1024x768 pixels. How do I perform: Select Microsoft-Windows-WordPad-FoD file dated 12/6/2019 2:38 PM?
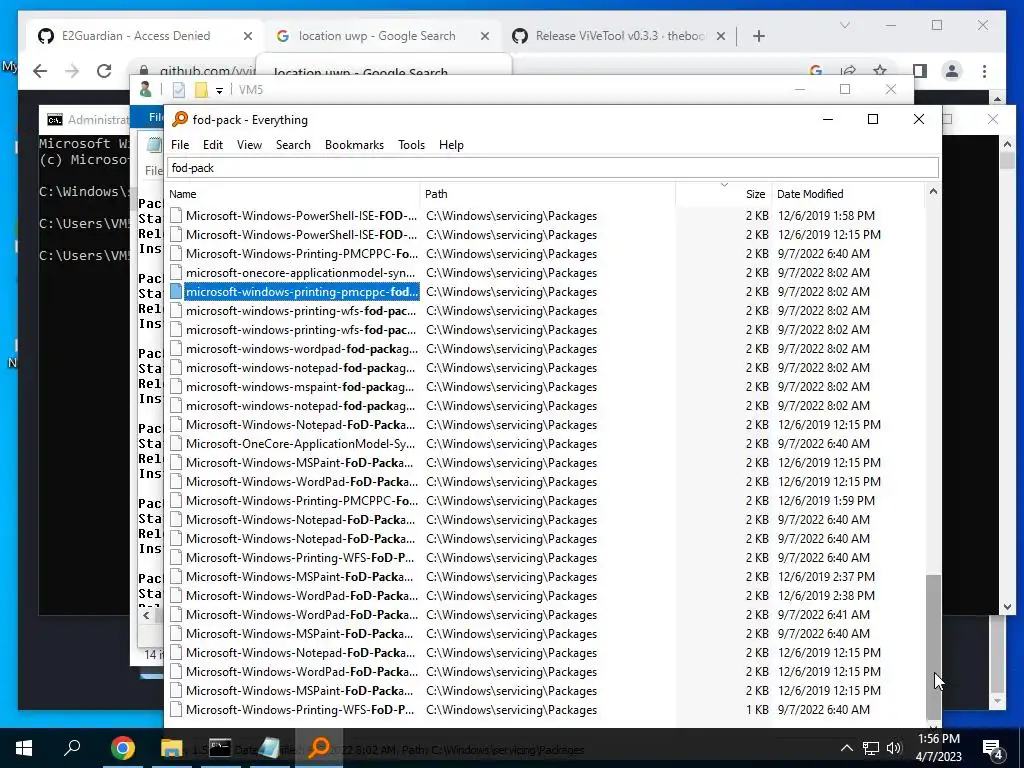coord(301,596)
